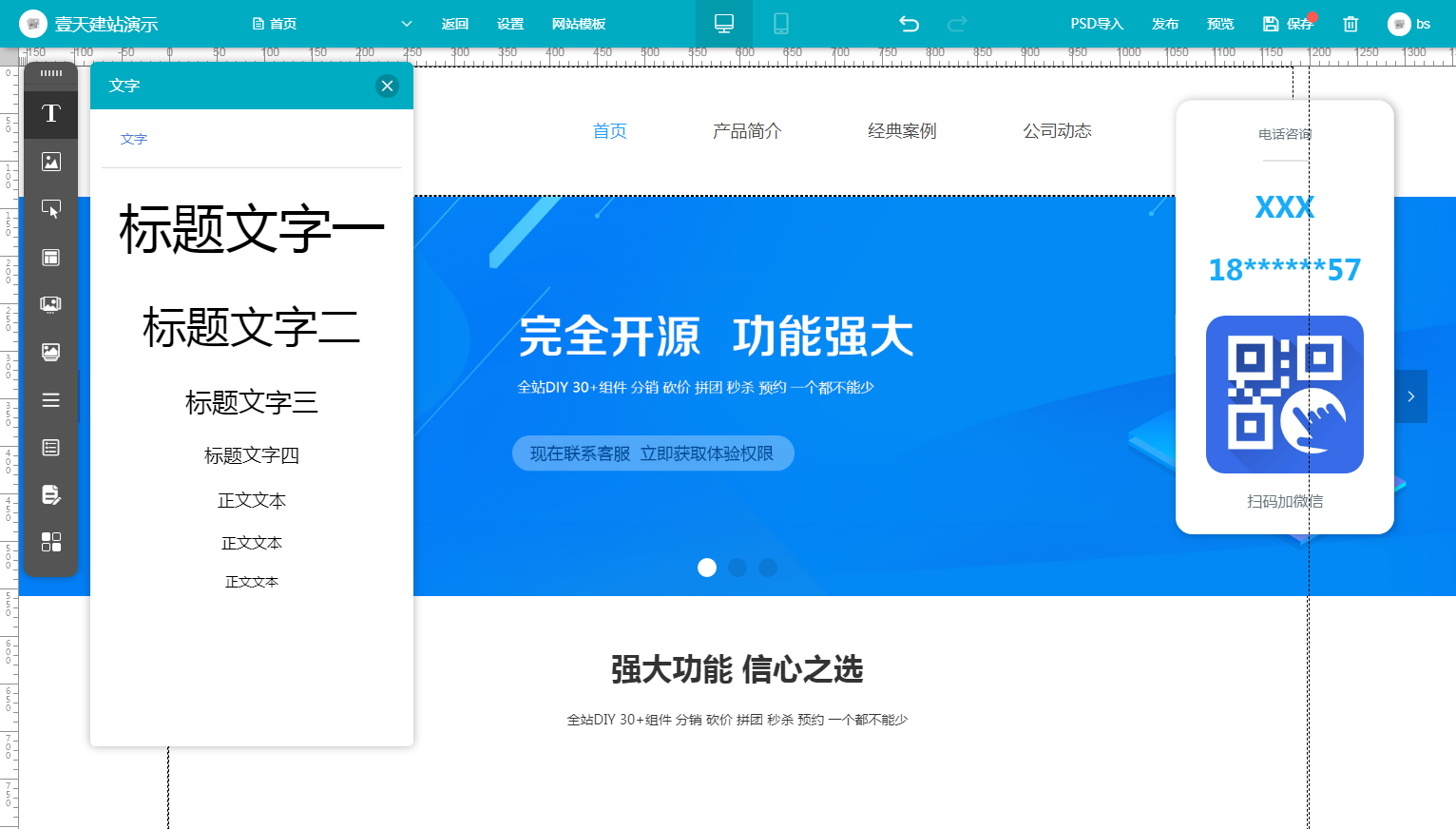Switch to mobile view mode

click(781, 24)
